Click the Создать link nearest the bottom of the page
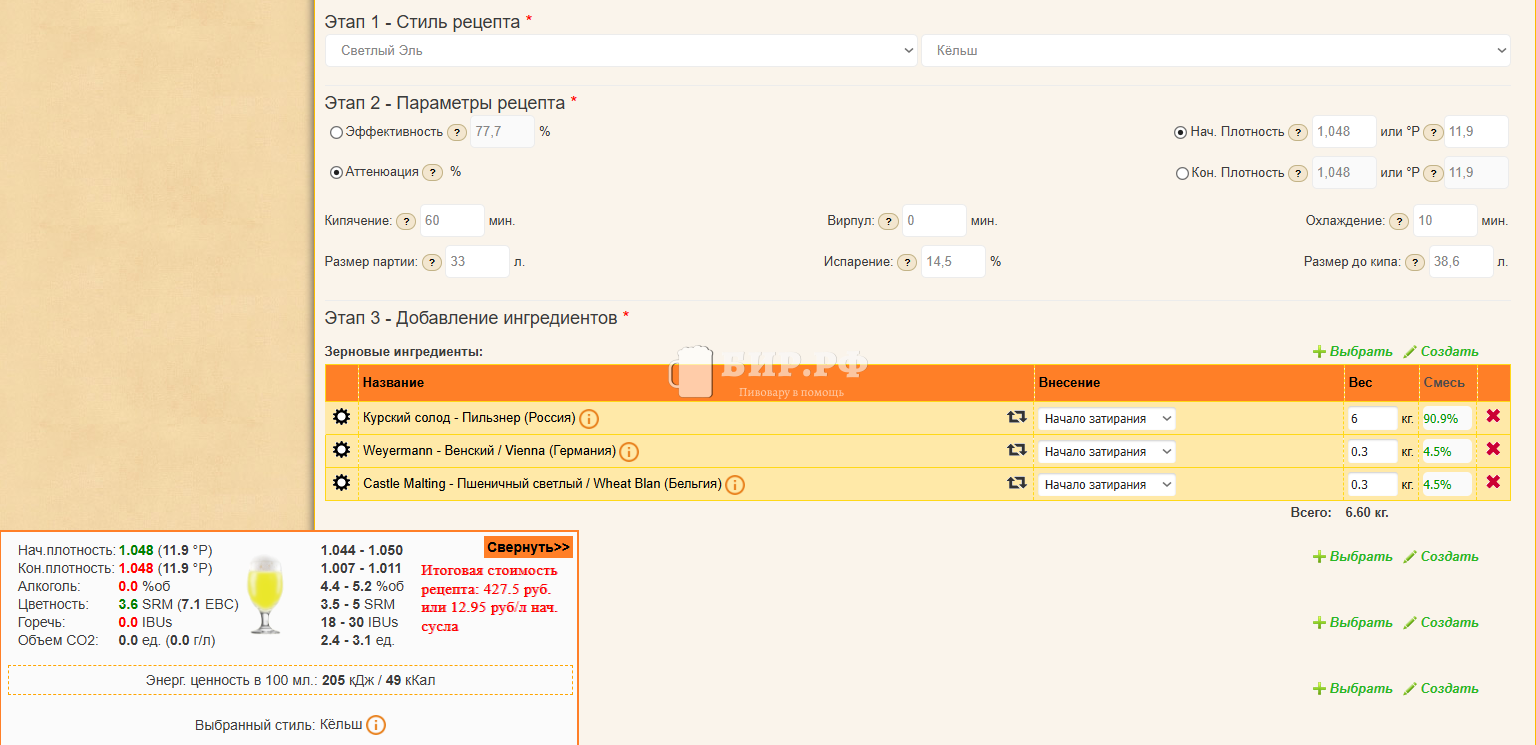The width and height of the screenshot is (1536, 745). coord(1441,688)
